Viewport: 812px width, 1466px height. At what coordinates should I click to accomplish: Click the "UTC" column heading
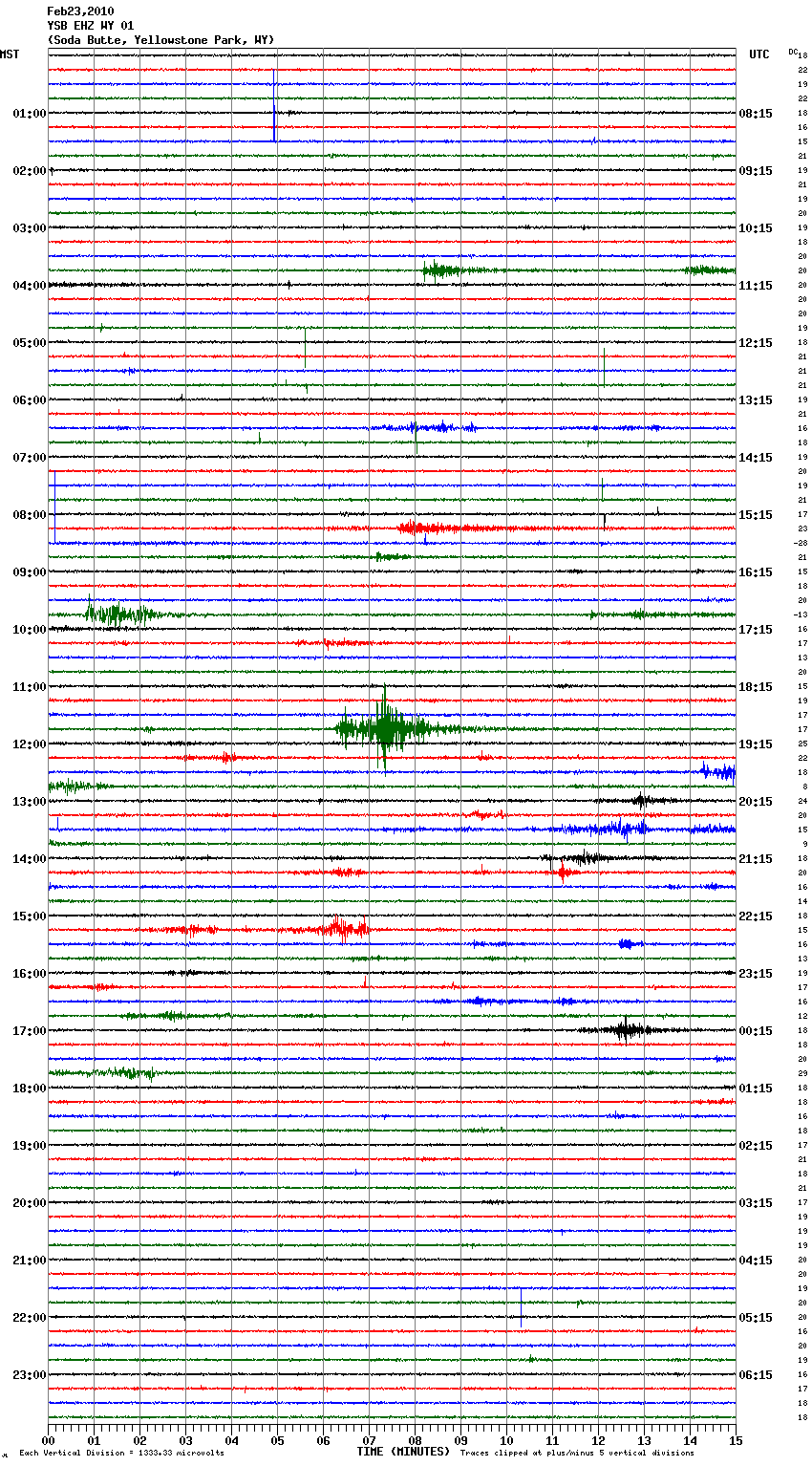[759, 54]
